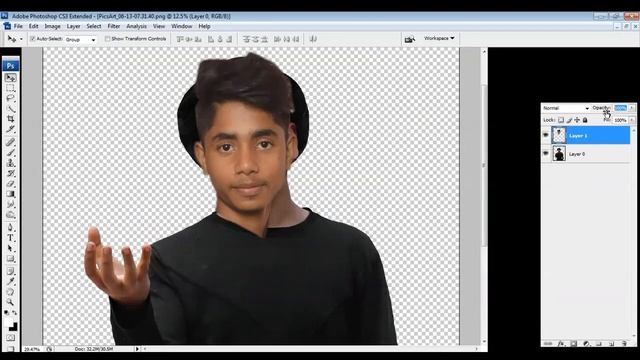Select the Layer 1 name
This screenshot has width=640, height=360.
click(x=578, y=136)
